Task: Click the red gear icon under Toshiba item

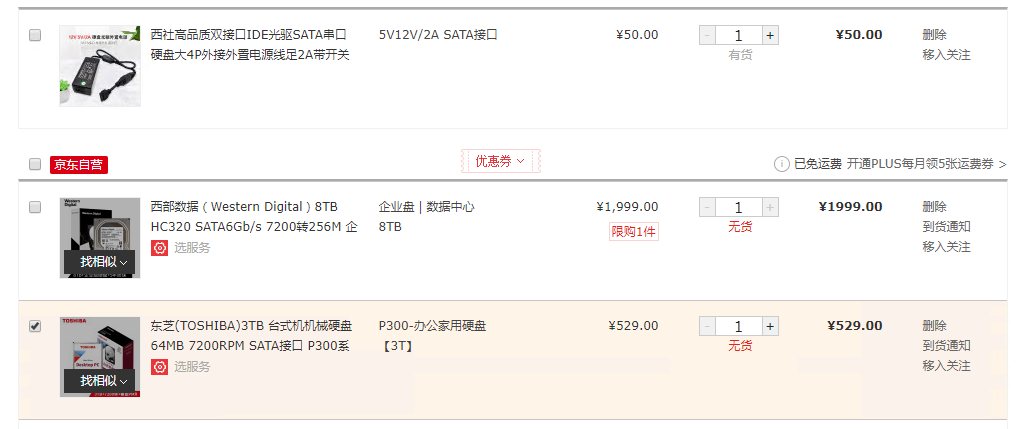Action: pyautogui.click(x=159, y=367)
